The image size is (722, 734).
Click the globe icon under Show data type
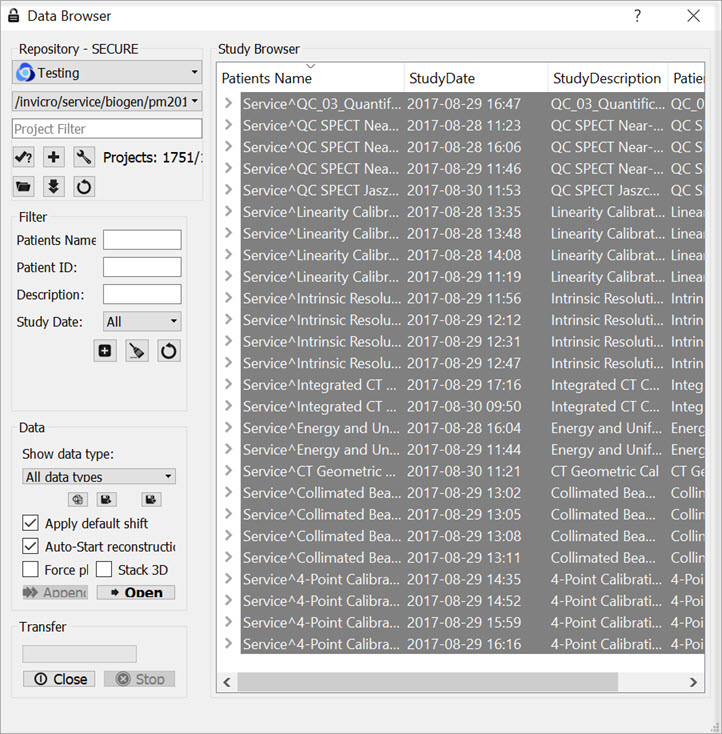[x=76, y=499]
